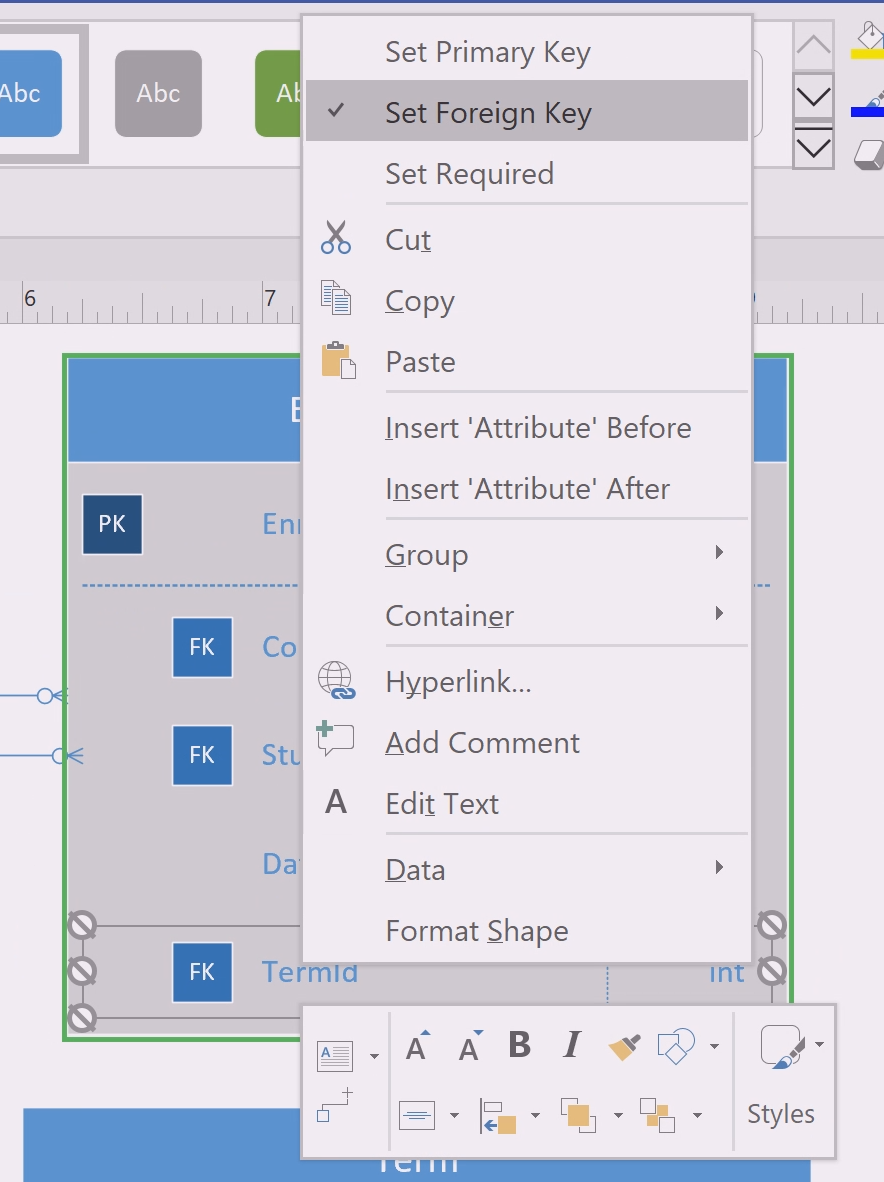
Task: Click the Add Comment bubble icon
Action: [x=335, y=739]
